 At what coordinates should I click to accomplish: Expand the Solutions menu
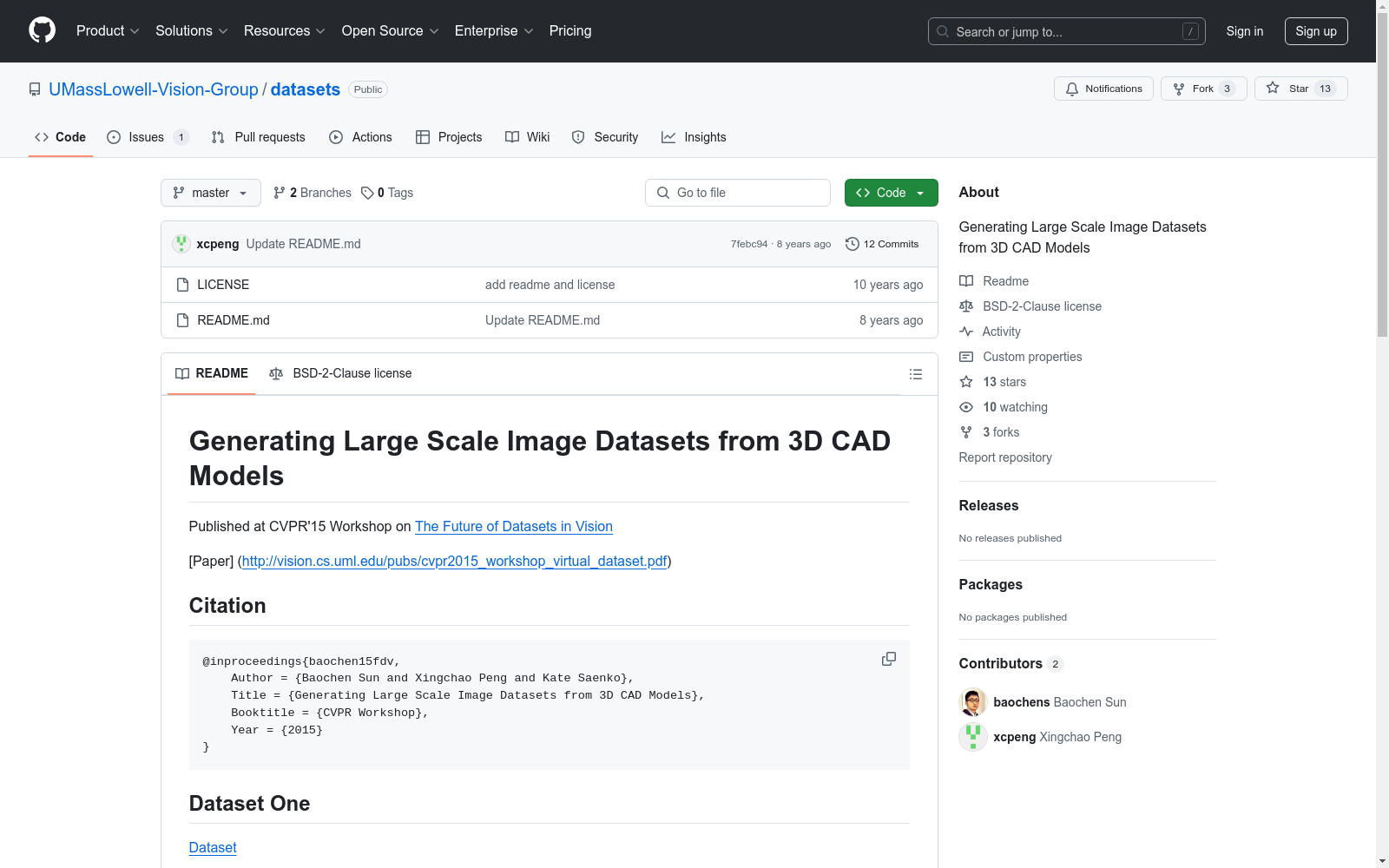(x=191, y=30)
